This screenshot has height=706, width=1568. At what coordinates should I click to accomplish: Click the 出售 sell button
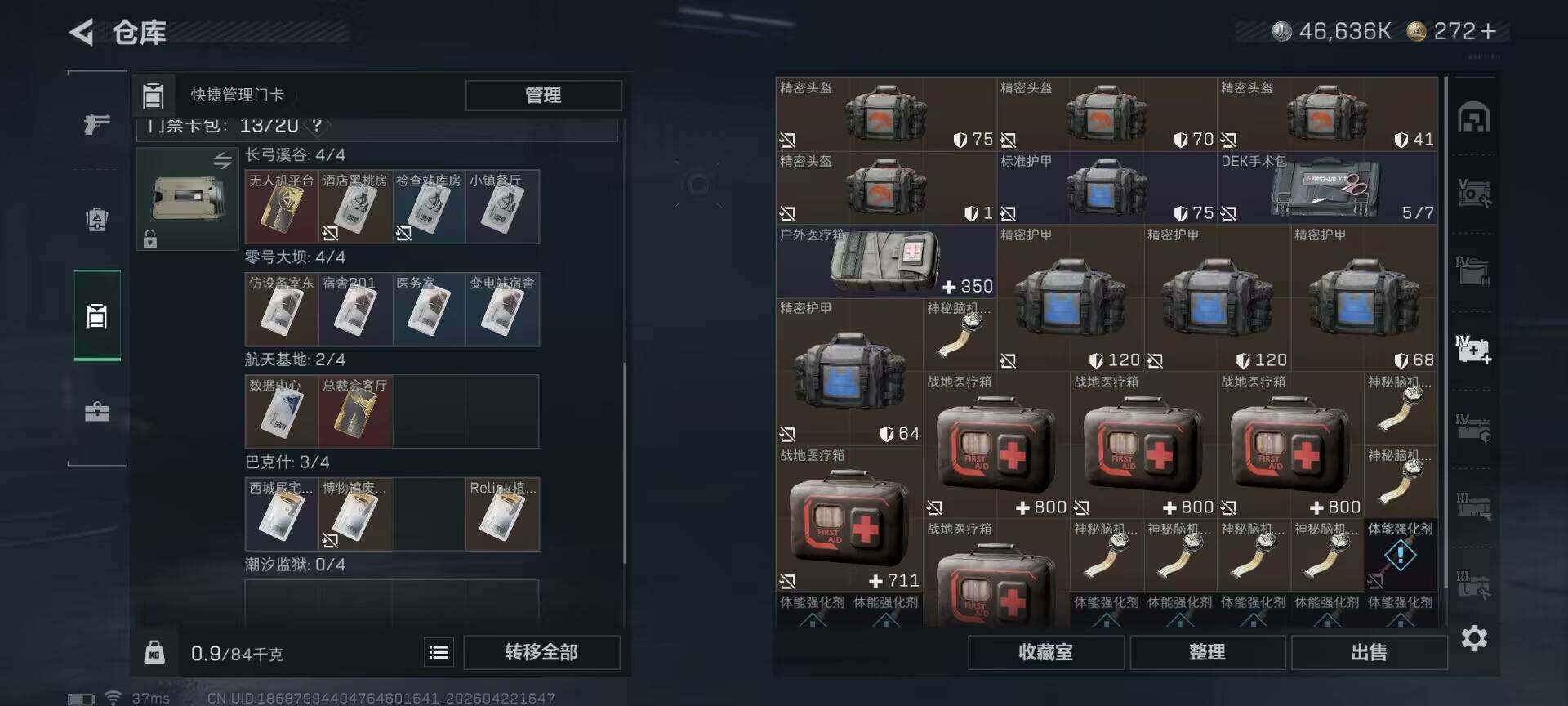[x=1369, y=652]
